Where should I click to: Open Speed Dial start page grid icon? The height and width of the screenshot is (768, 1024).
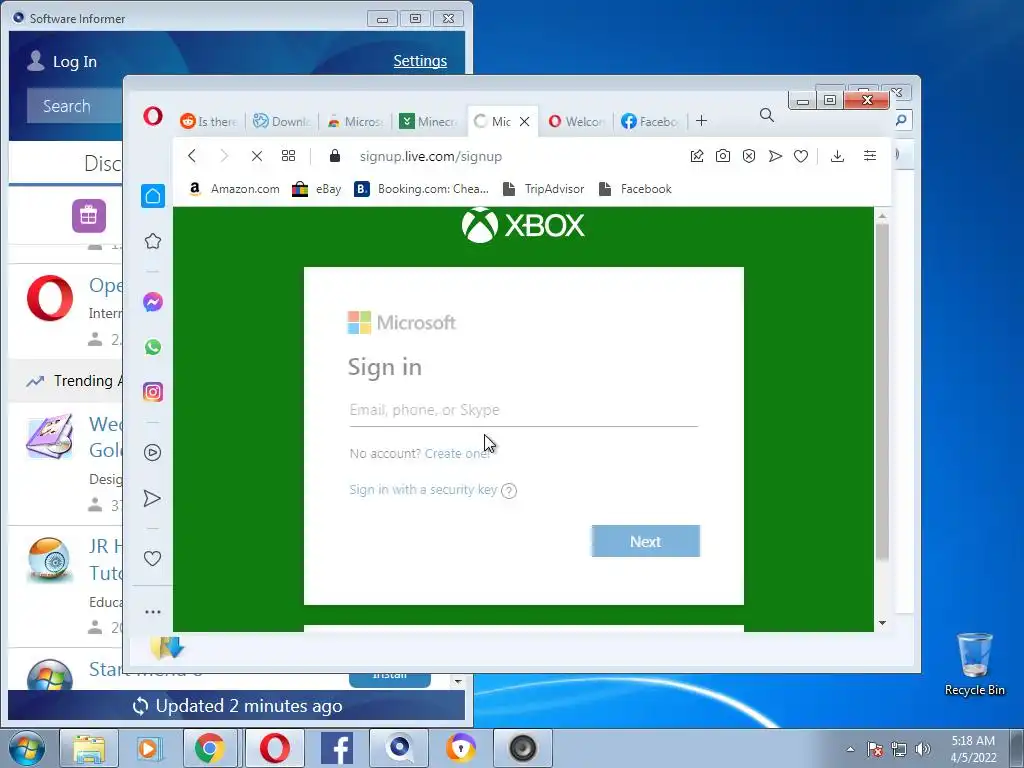(x=288, y=155)
